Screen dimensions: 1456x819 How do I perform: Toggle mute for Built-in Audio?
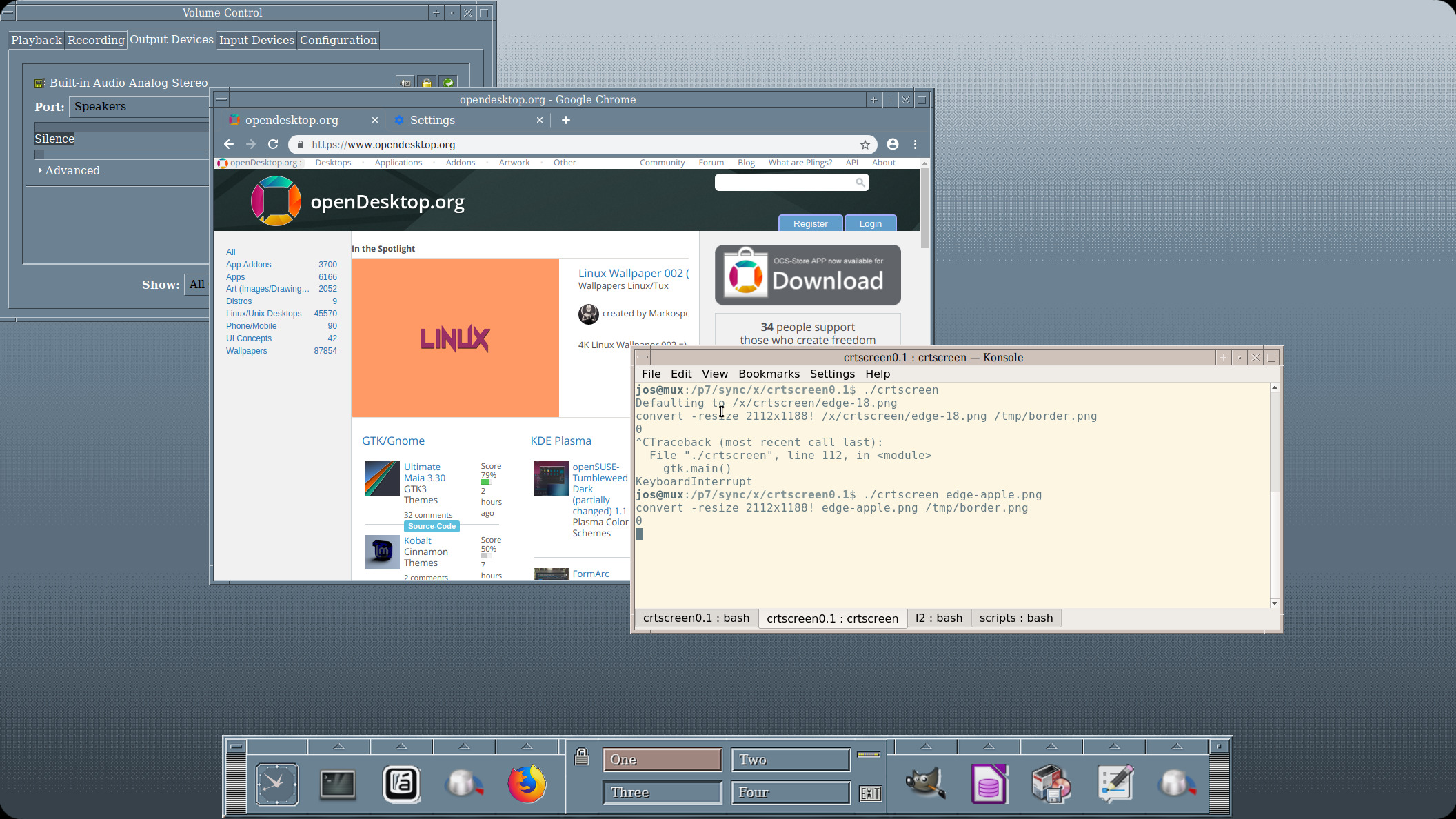click(405, 83)
